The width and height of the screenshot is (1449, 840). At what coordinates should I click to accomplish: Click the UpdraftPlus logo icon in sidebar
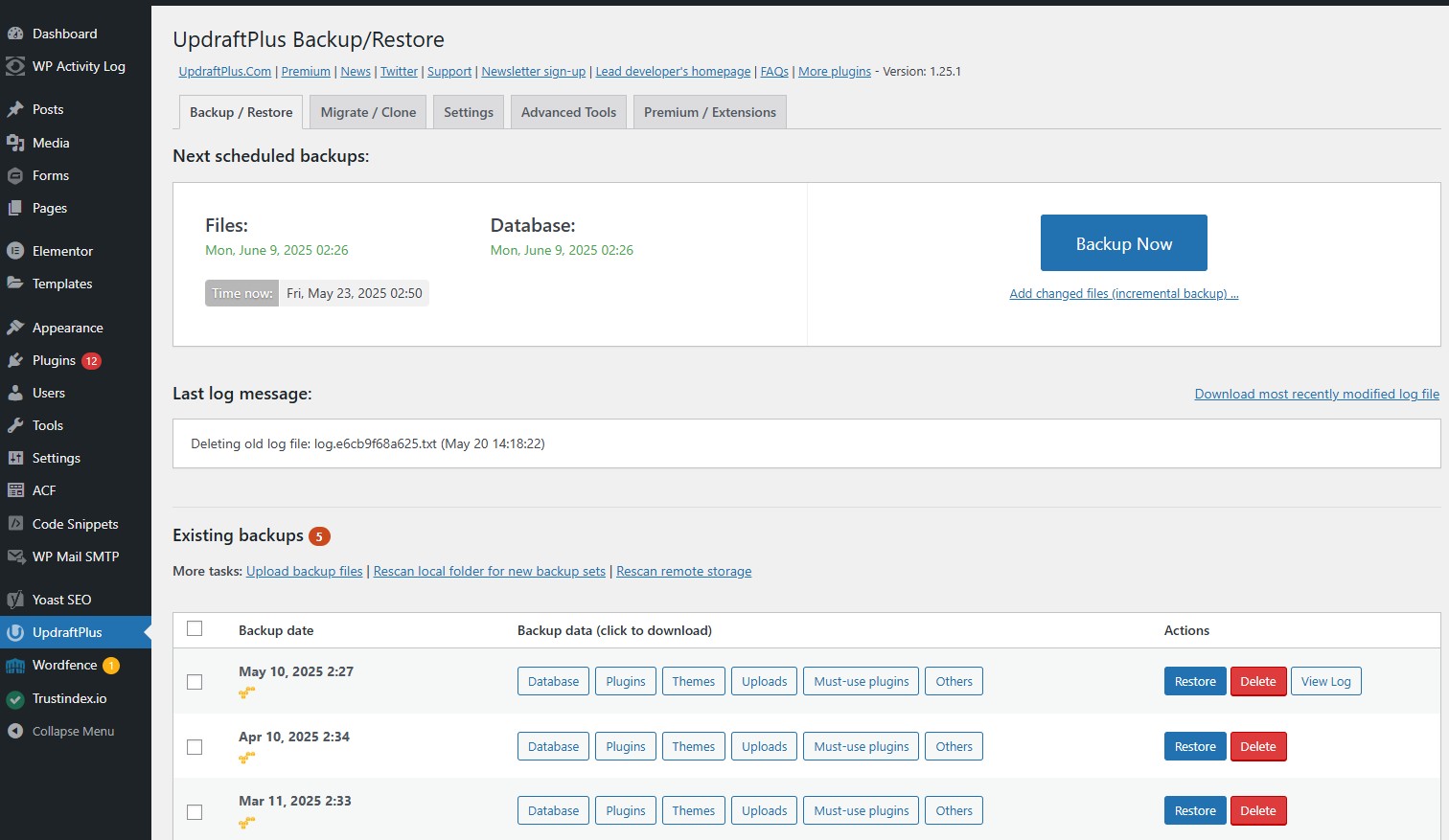pos(15,632)
